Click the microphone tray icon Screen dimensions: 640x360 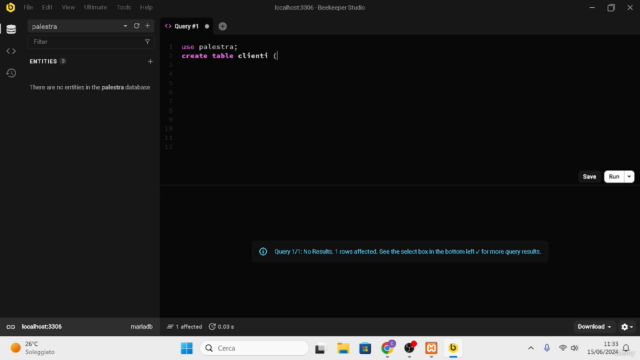click(x=547, y=348)
